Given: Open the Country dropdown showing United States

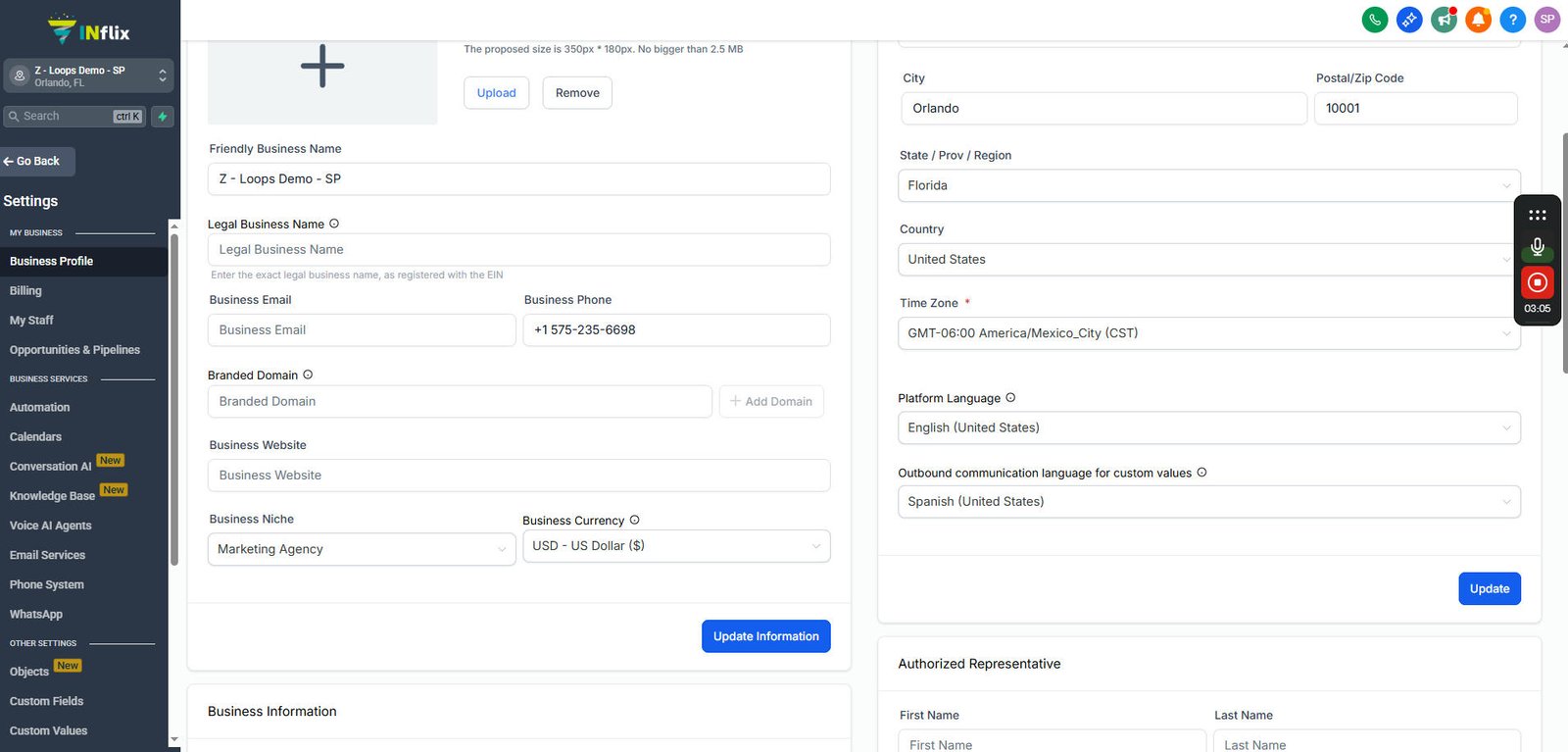Looking at the screenshot, I should pos(1209,259).
